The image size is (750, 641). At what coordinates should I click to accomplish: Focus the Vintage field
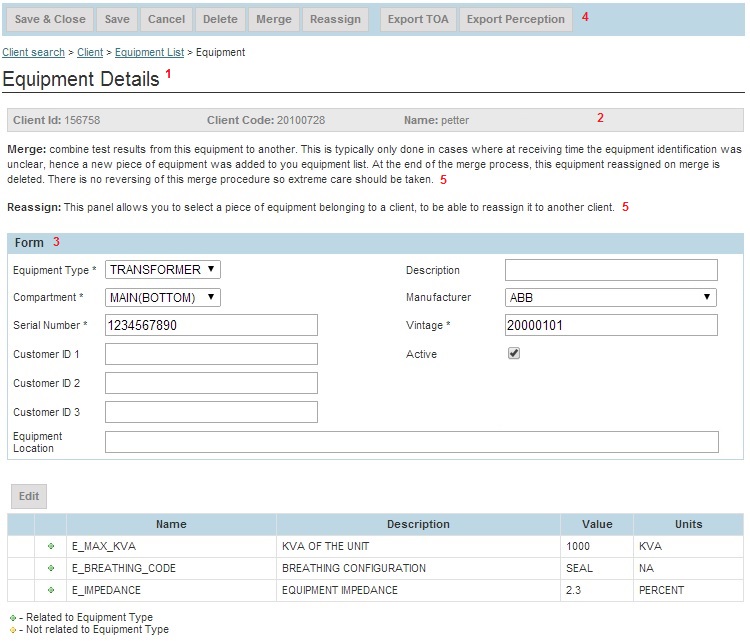click(611, 325)
